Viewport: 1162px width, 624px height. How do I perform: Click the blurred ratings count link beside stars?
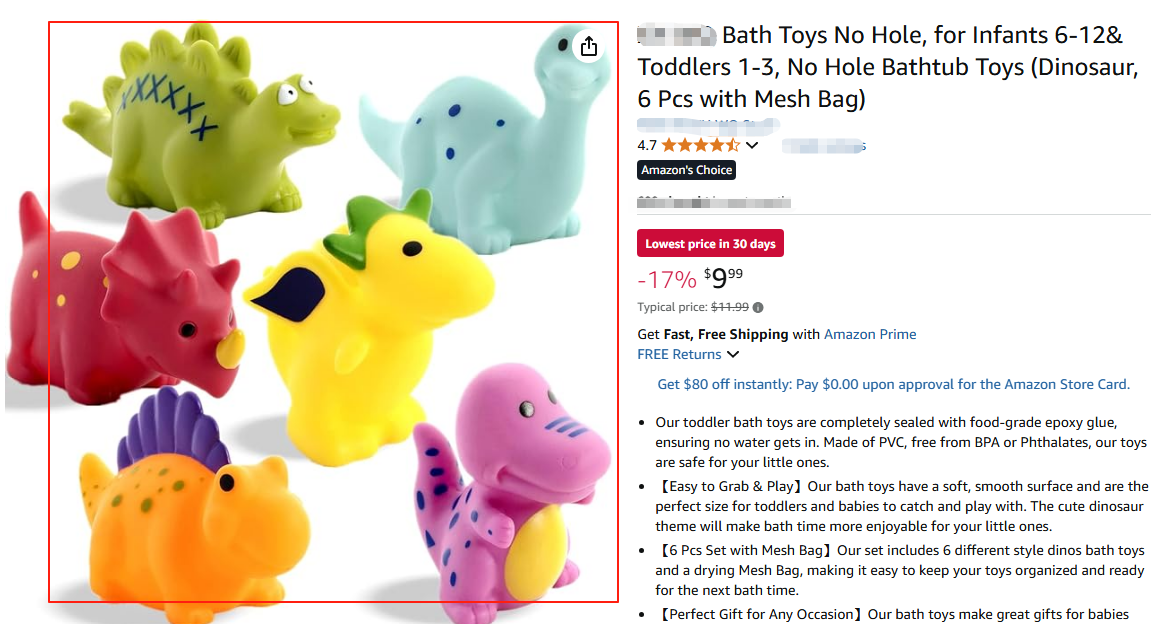[823, 146]
